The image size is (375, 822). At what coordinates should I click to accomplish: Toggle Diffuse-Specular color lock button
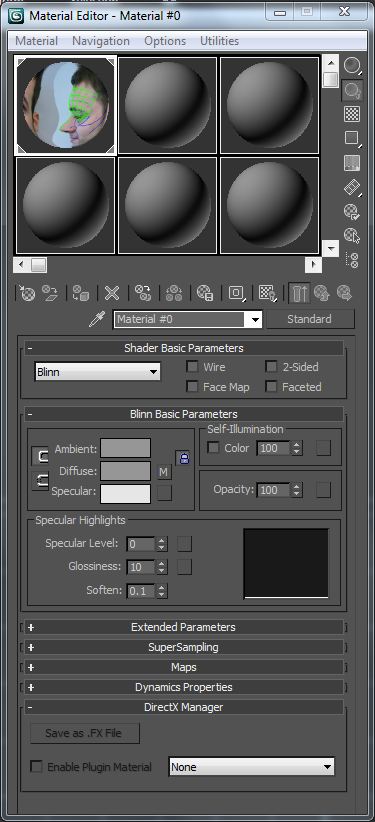[40, 481]
